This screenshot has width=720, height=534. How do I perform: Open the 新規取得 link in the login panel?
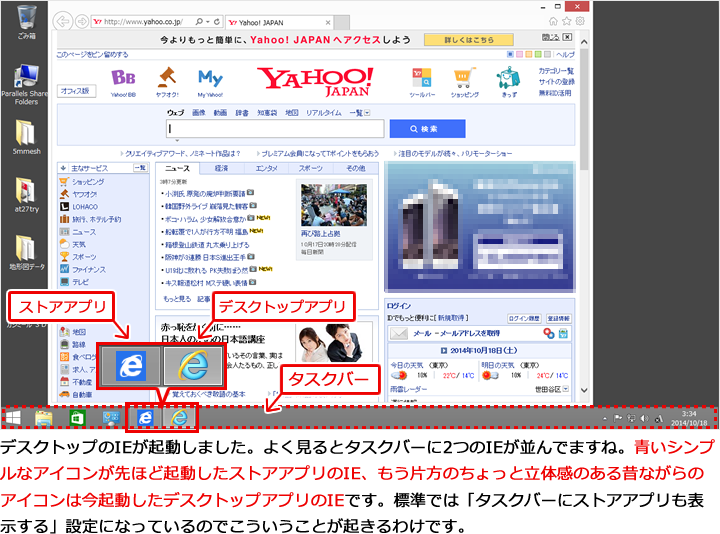coord(452,318)
